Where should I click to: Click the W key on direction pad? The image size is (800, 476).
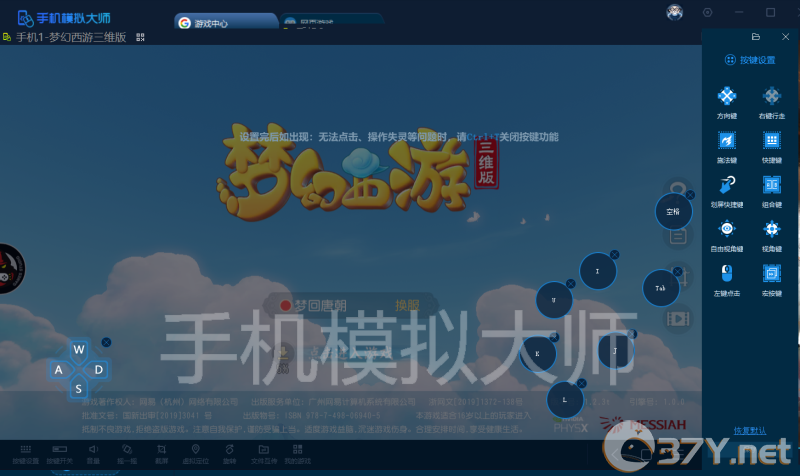pyautogui.click(x=79, y=349)
